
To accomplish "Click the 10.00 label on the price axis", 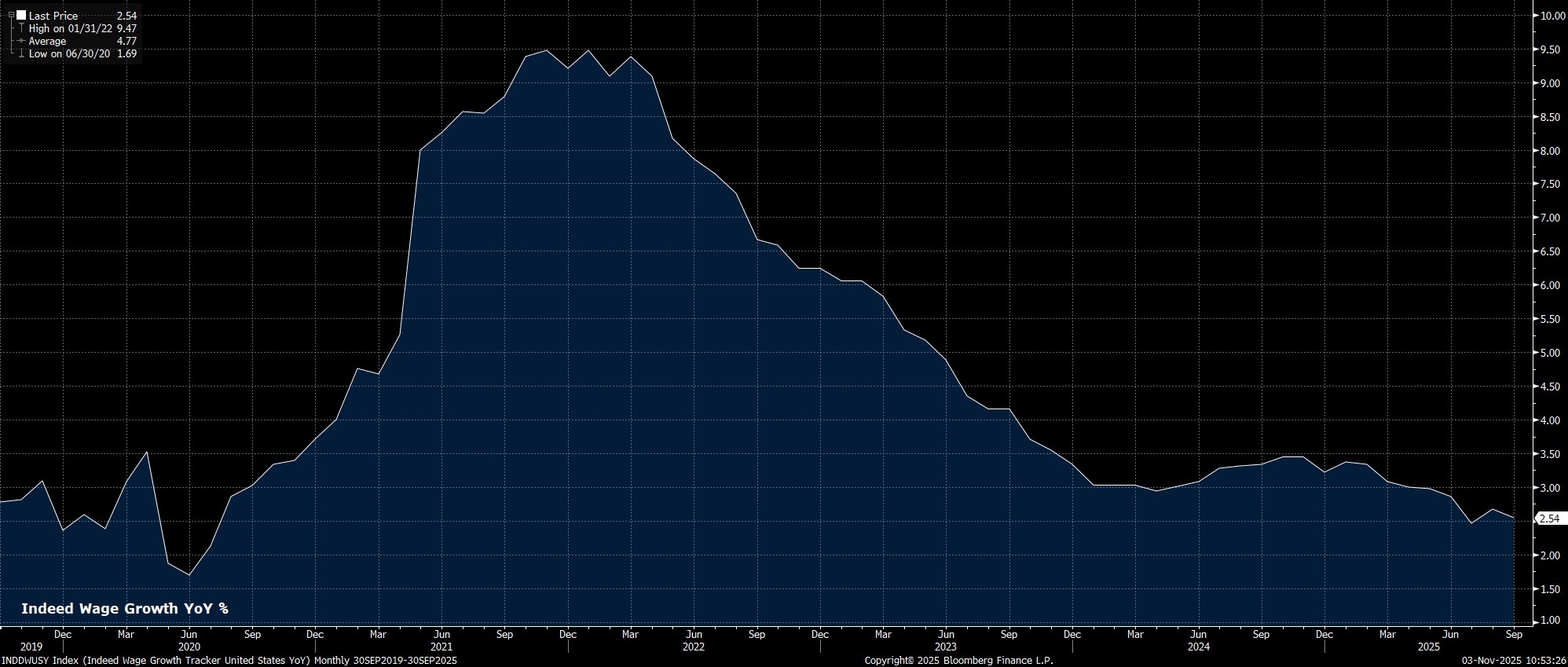I will [x=1548, y=16].
